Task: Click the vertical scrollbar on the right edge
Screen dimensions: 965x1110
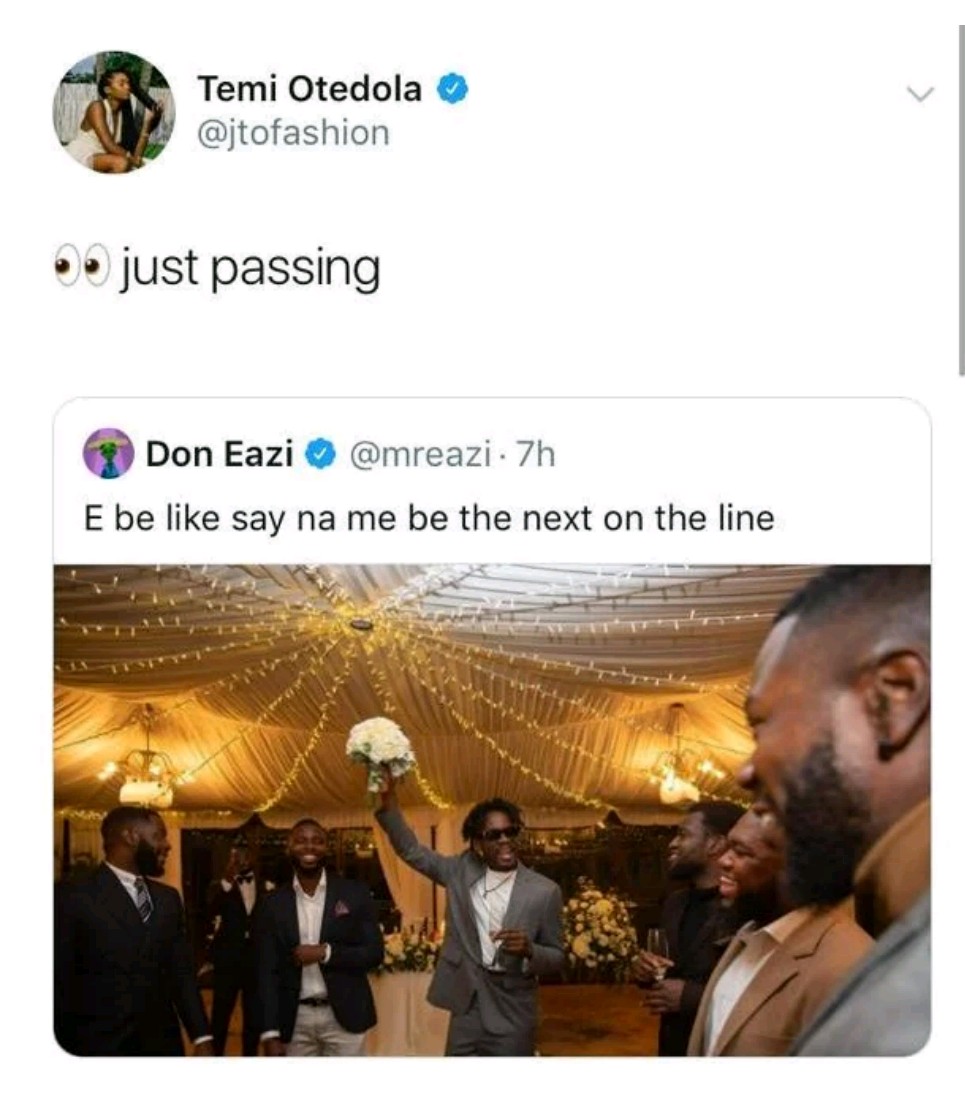Action: 960,200
